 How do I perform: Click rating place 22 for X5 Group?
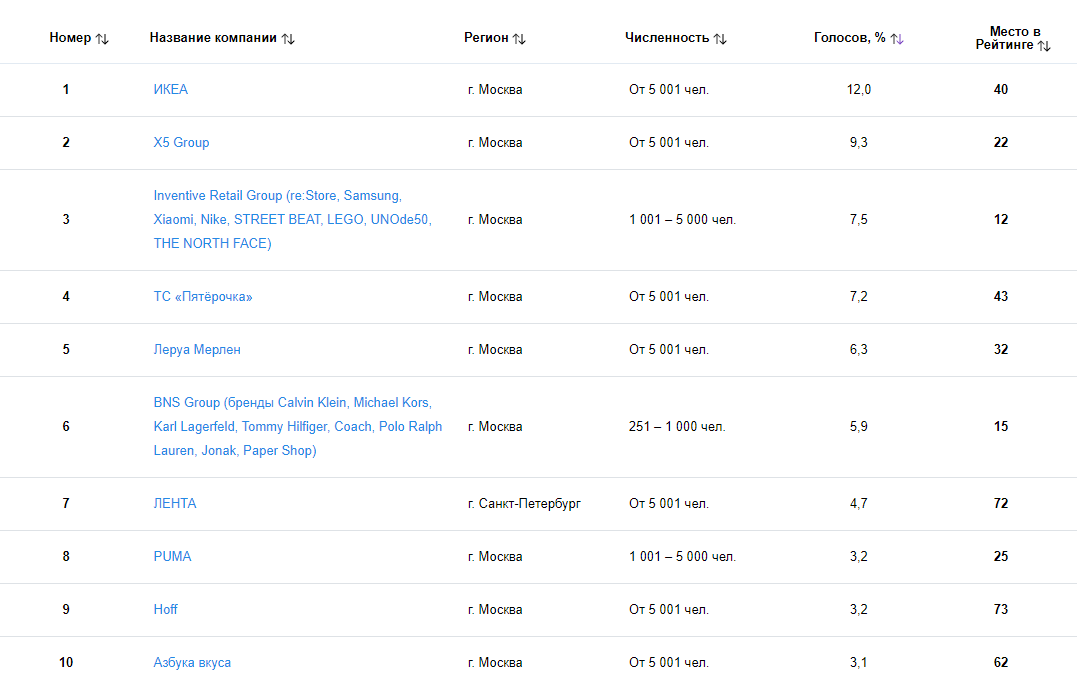point(1001,142)
